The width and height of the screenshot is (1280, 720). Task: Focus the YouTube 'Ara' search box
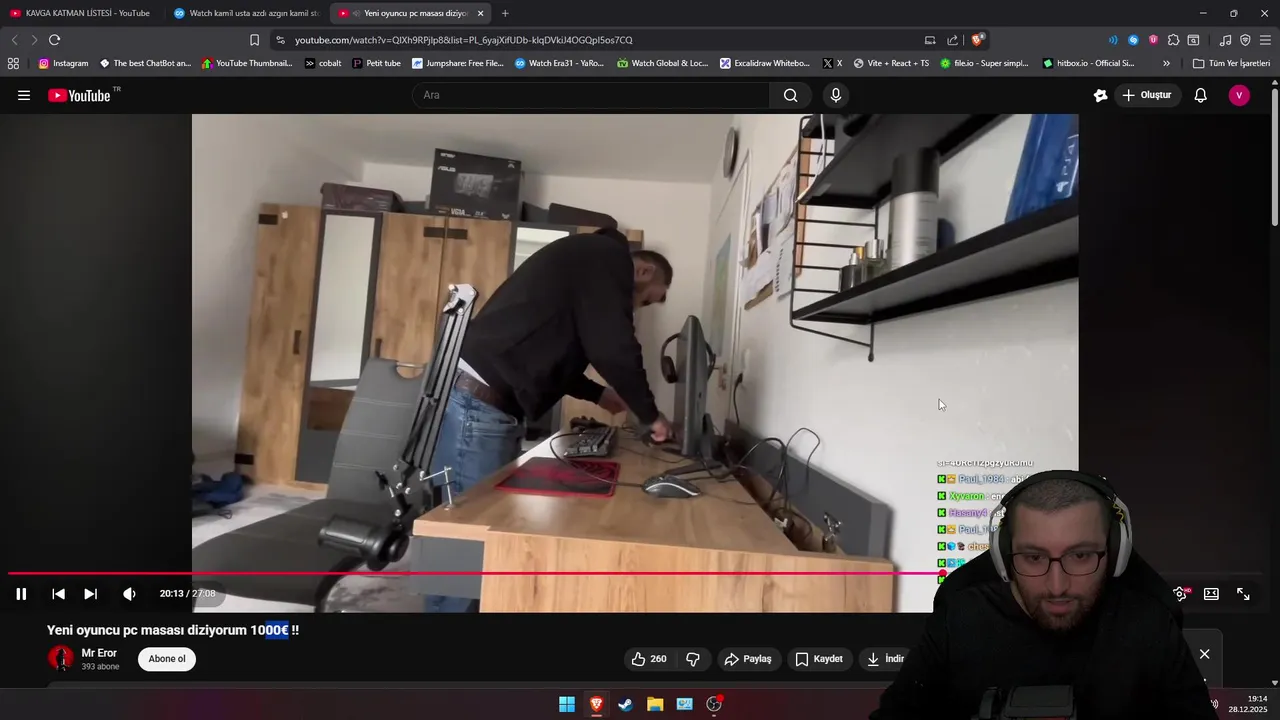(590, 95)
